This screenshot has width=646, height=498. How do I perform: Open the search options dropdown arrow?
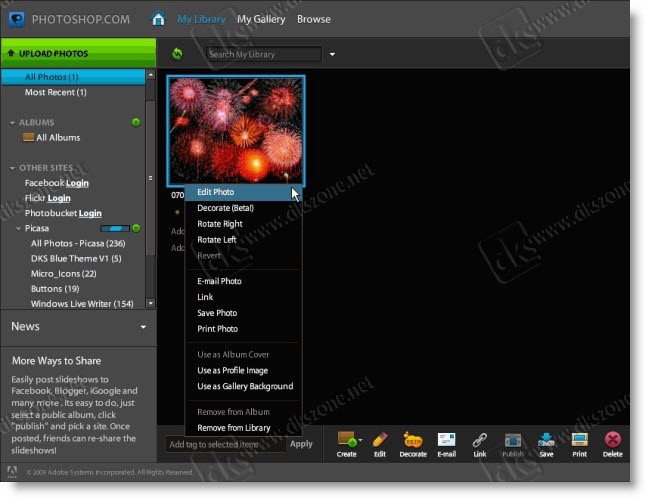332,54
